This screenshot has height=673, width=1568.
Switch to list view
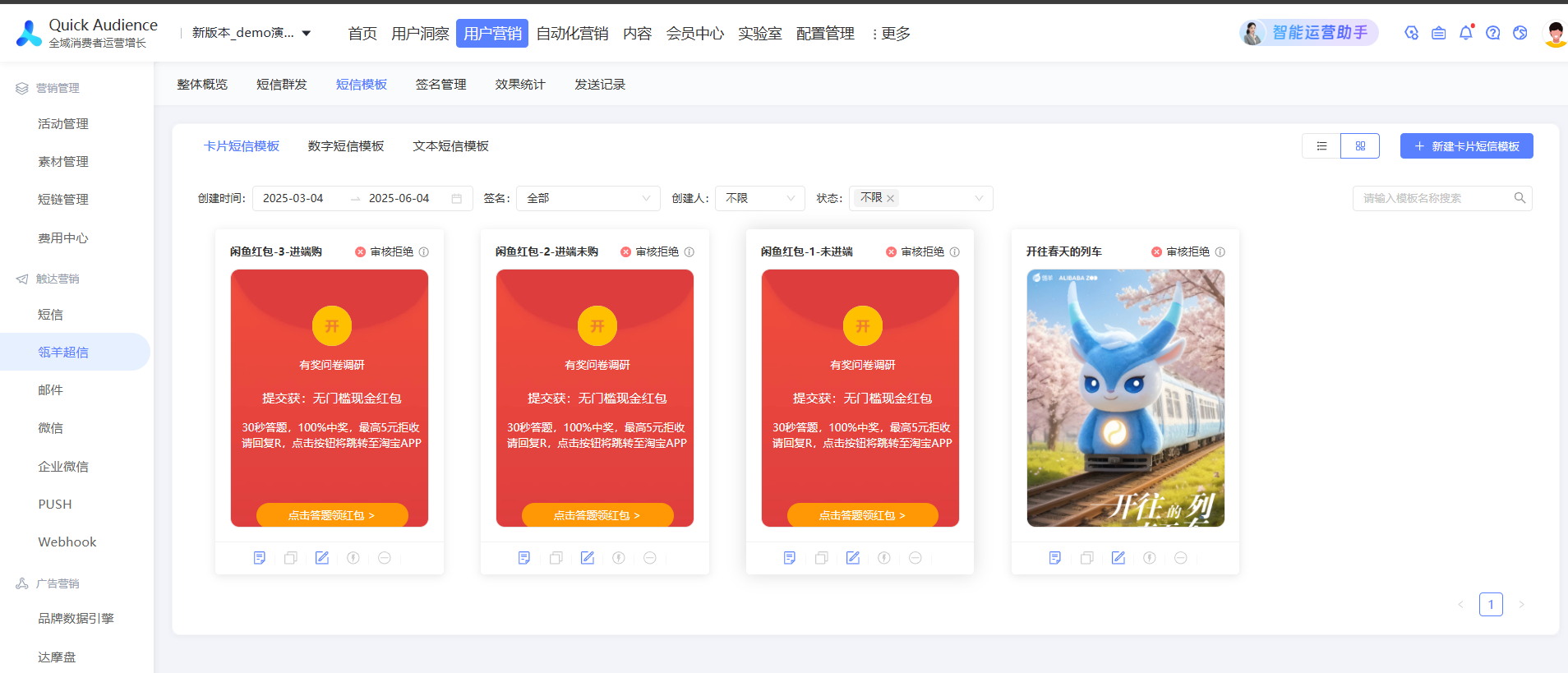click(x=1321, y=146)
